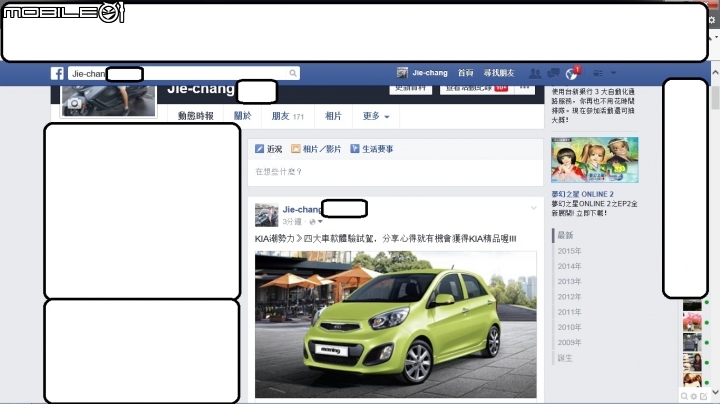This screenshot has width=720, height=404.
Task: Click the post author's avatar thumbnail
Action: click(x=266, y=215)
